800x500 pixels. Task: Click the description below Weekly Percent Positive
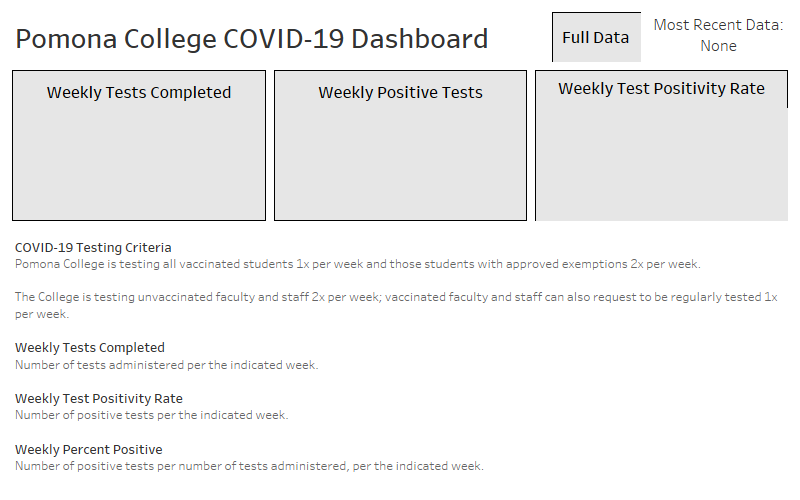click(249, 466)
